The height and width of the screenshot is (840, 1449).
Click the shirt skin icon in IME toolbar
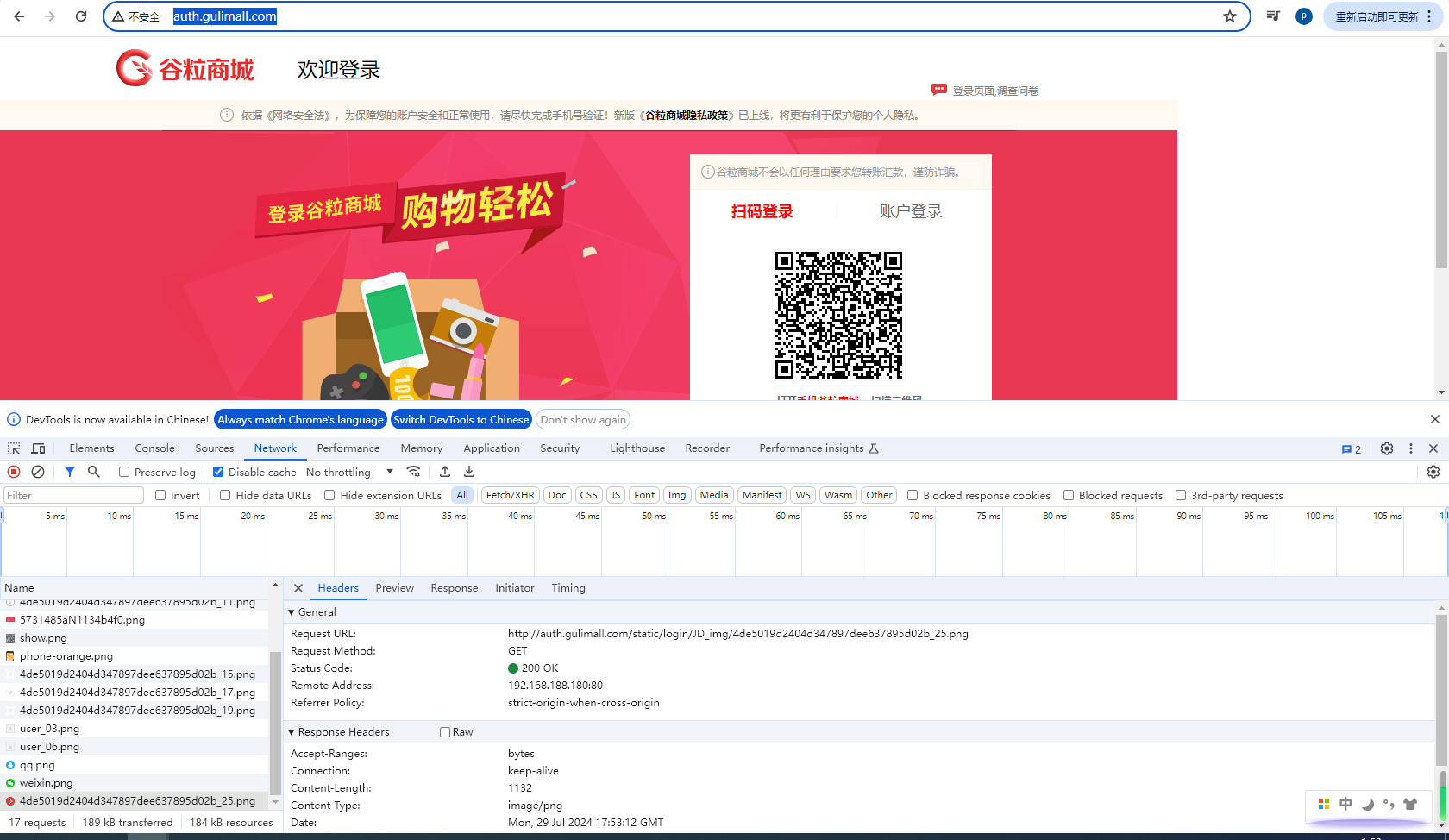(x=1410, y=804)
